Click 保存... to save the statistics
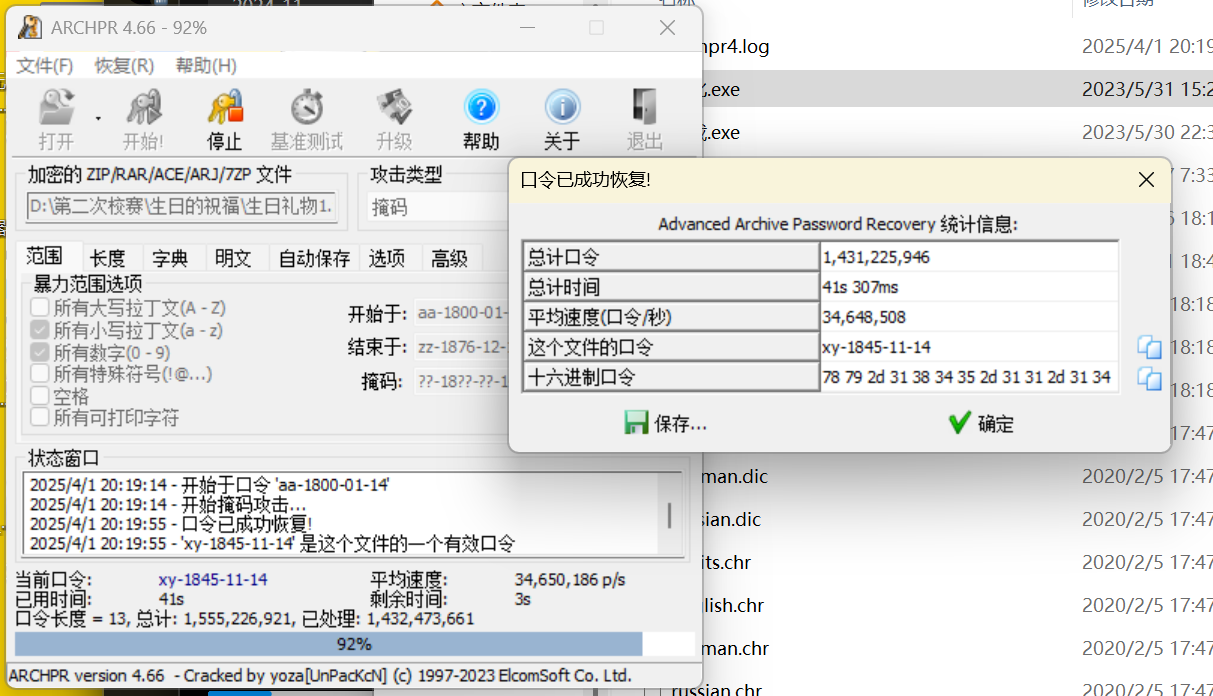The width and height of the screenshot is (1213, 696). coord(666,424)
